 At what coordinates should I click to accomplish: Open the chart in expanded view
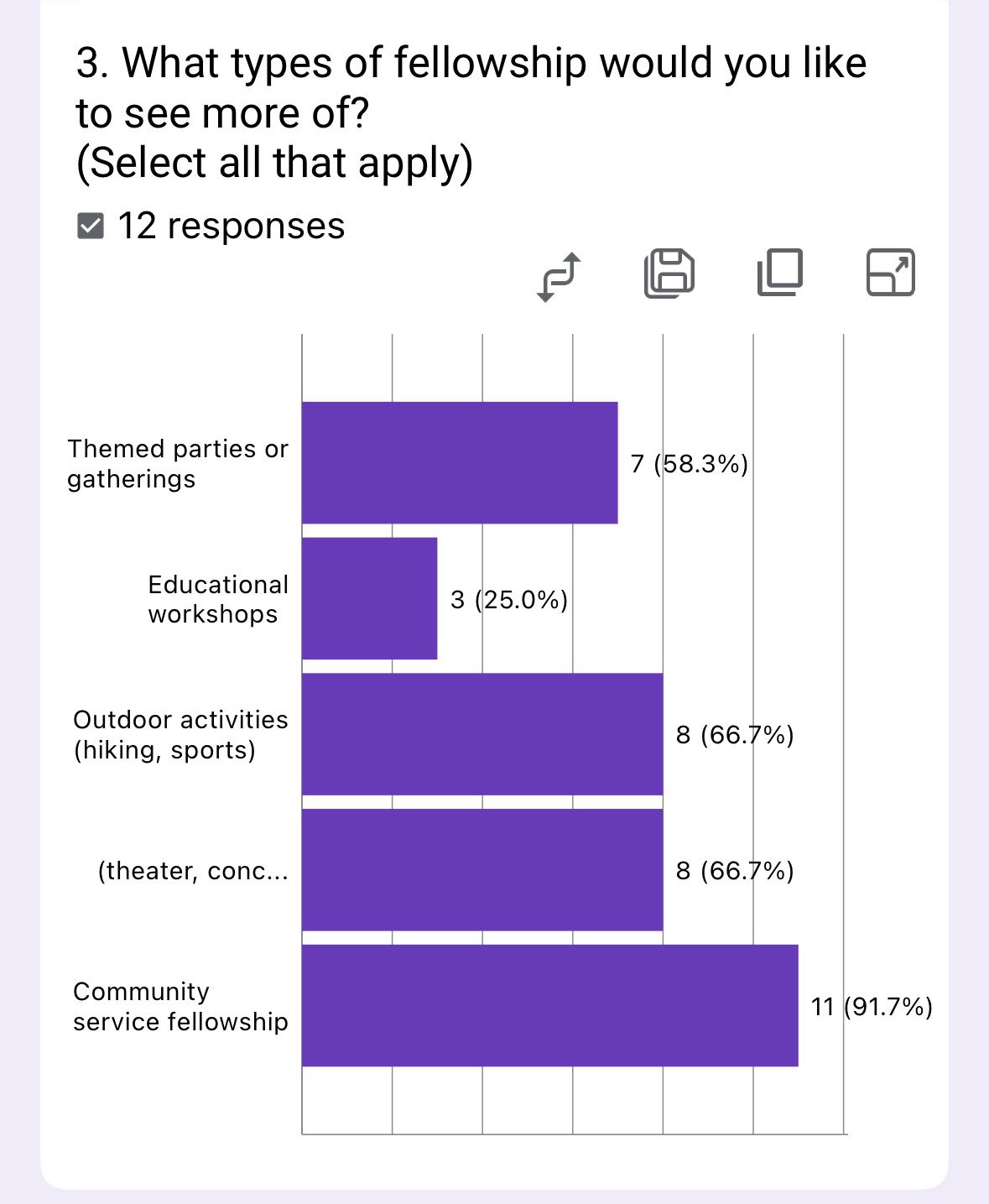890,273
